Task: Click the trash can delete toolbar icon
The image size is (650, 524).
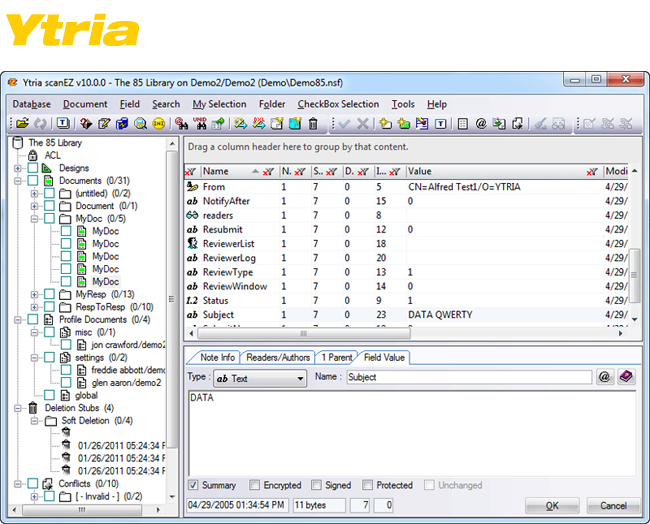Action: (313, 123)
